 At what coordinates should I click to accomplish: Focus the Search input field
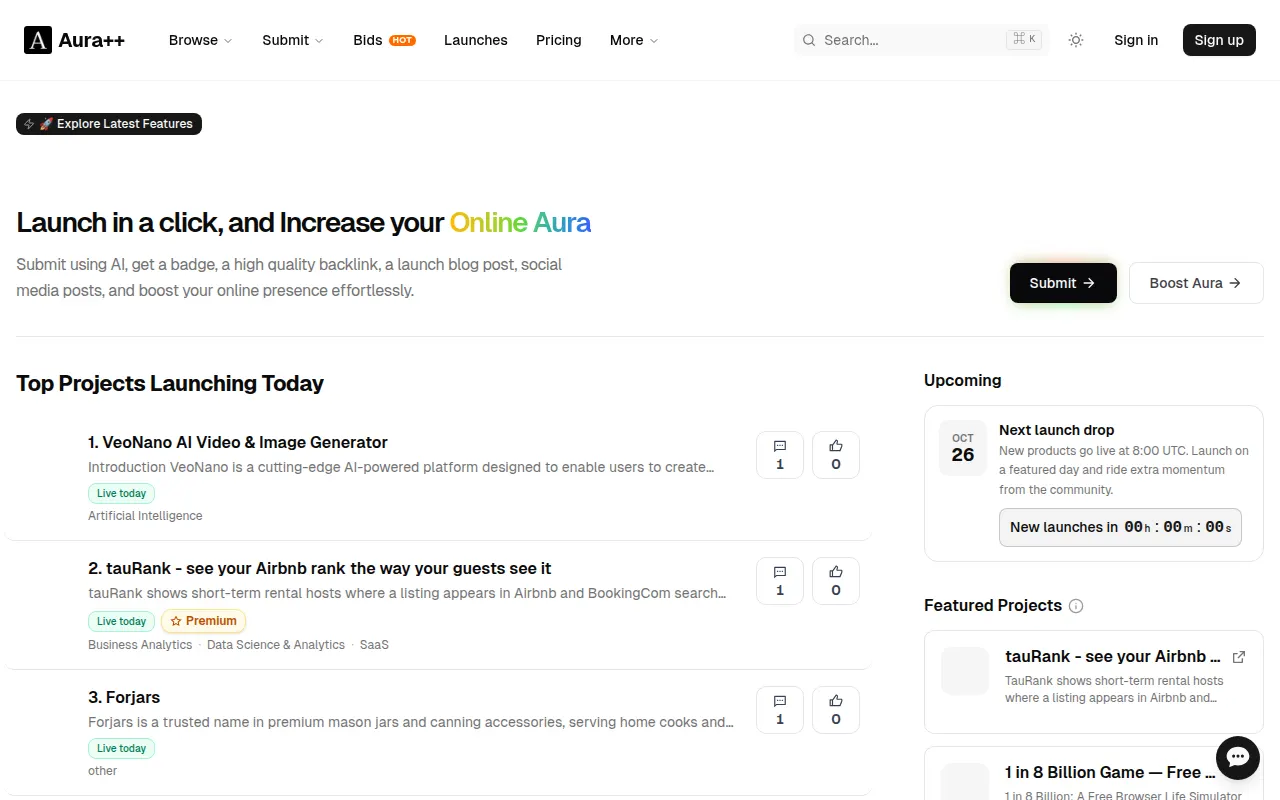click(x=920, y=40)
